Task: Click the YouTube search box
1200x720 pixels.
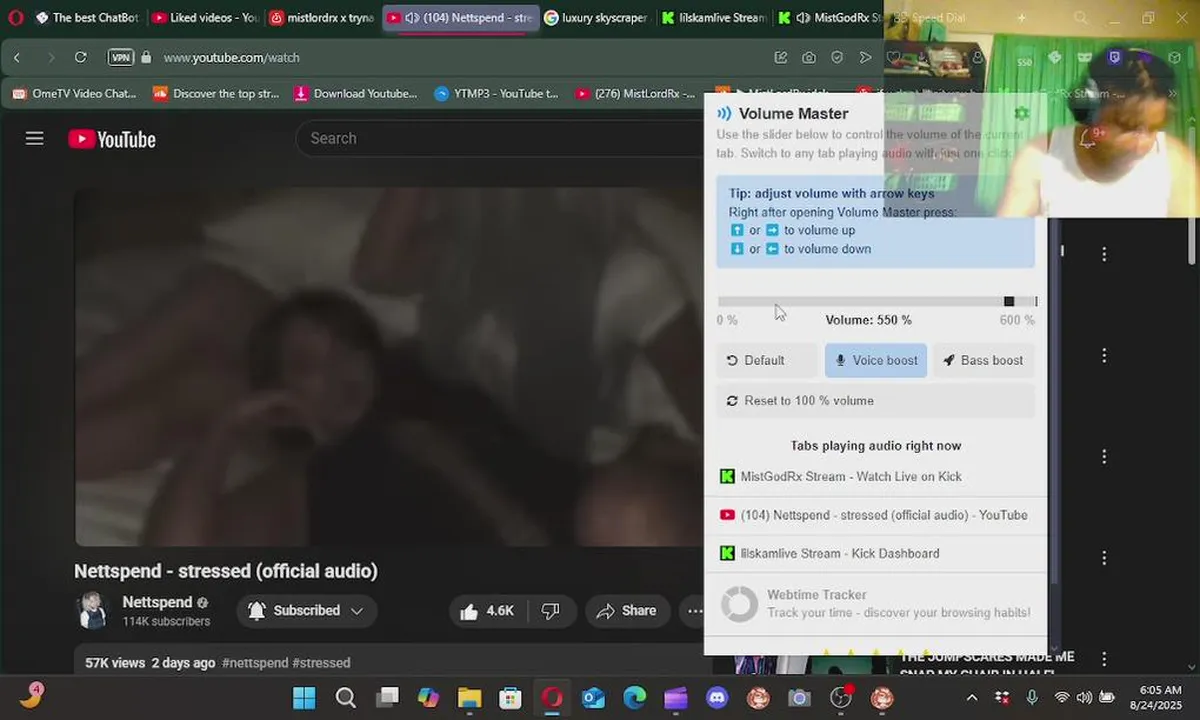Action: [500, 139]
